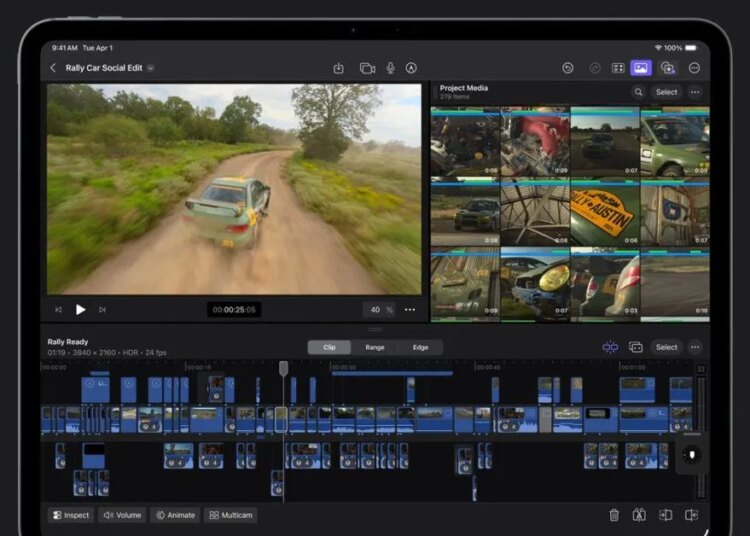Switch to Edge selection mode
The width and height of the screenshot is (750, 536).
pos(420,347)
